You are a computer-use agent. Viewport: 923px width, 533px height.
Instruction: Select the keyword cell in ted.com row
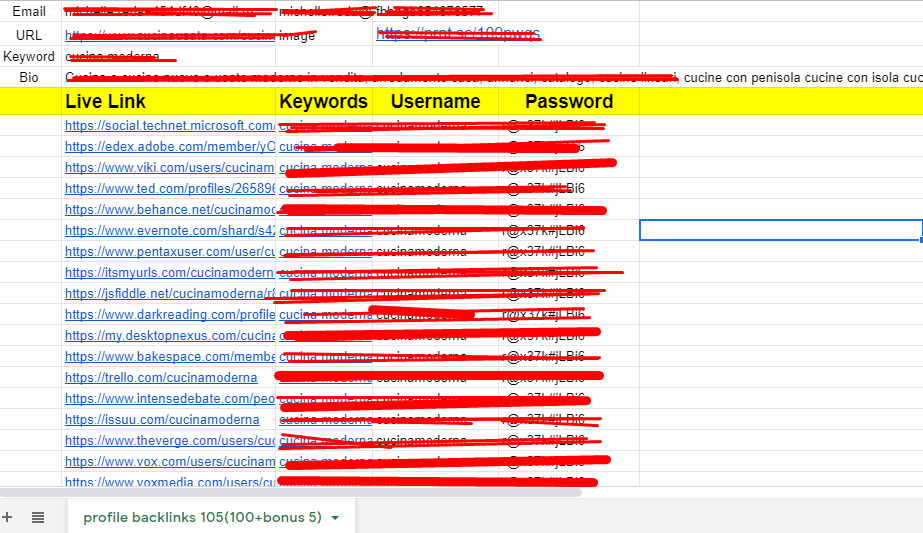pos(324,188)
